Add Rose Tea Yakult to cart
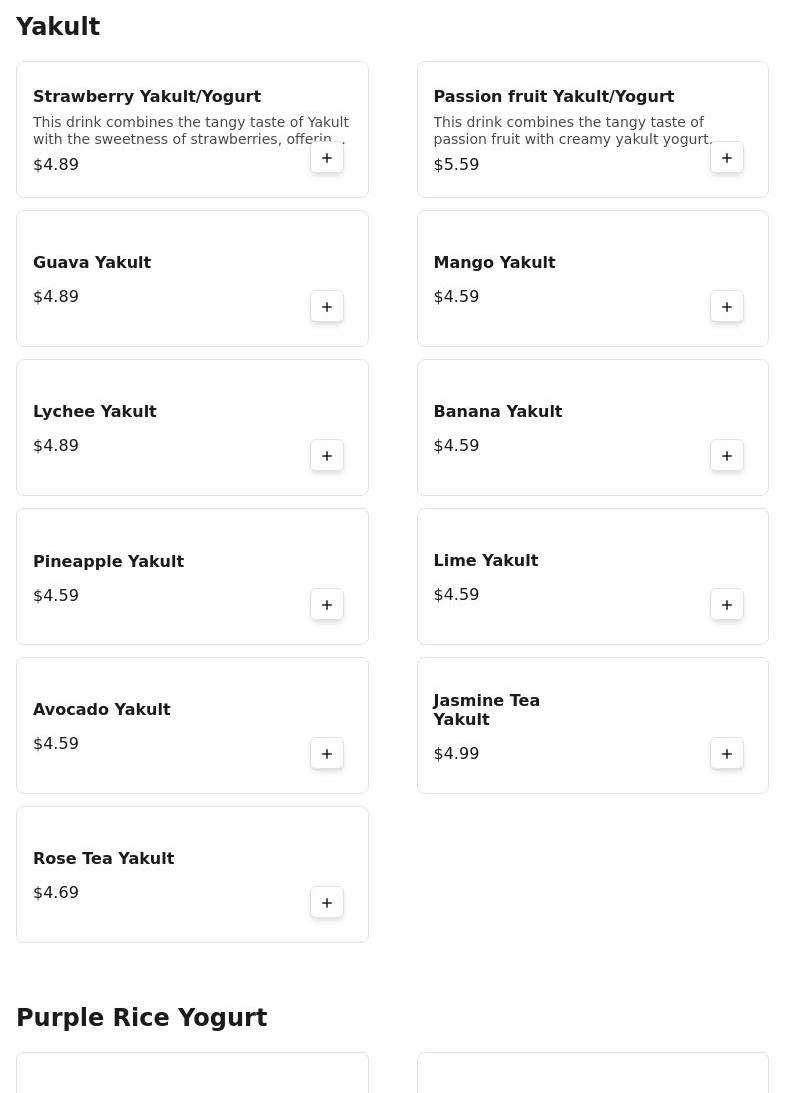Image resolution: width=785 pixels, height=1093 pixels. pyautogui.click(x=327, y=903)
